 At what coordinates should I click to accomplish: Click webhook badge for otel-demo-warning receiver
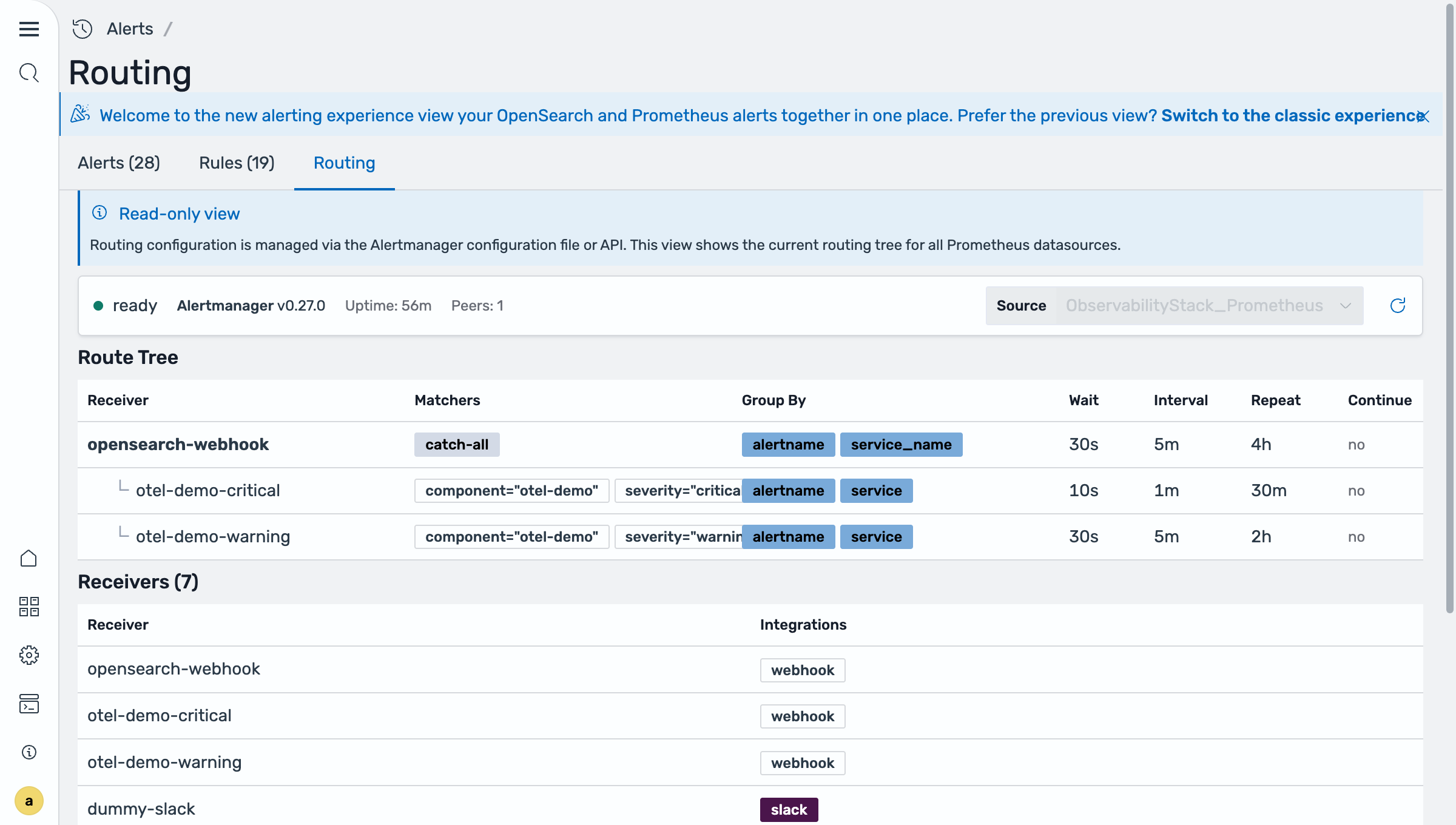tap(803, 763)
